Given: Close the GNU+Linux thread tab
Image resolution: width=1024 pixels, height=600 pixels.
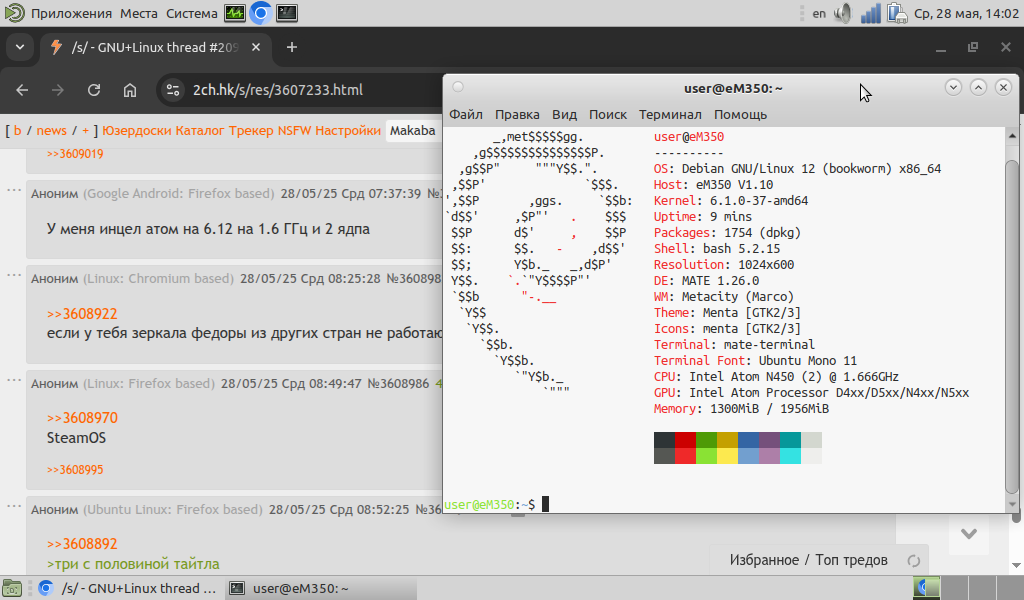Looking at the screenshot, I should point(256,47).
